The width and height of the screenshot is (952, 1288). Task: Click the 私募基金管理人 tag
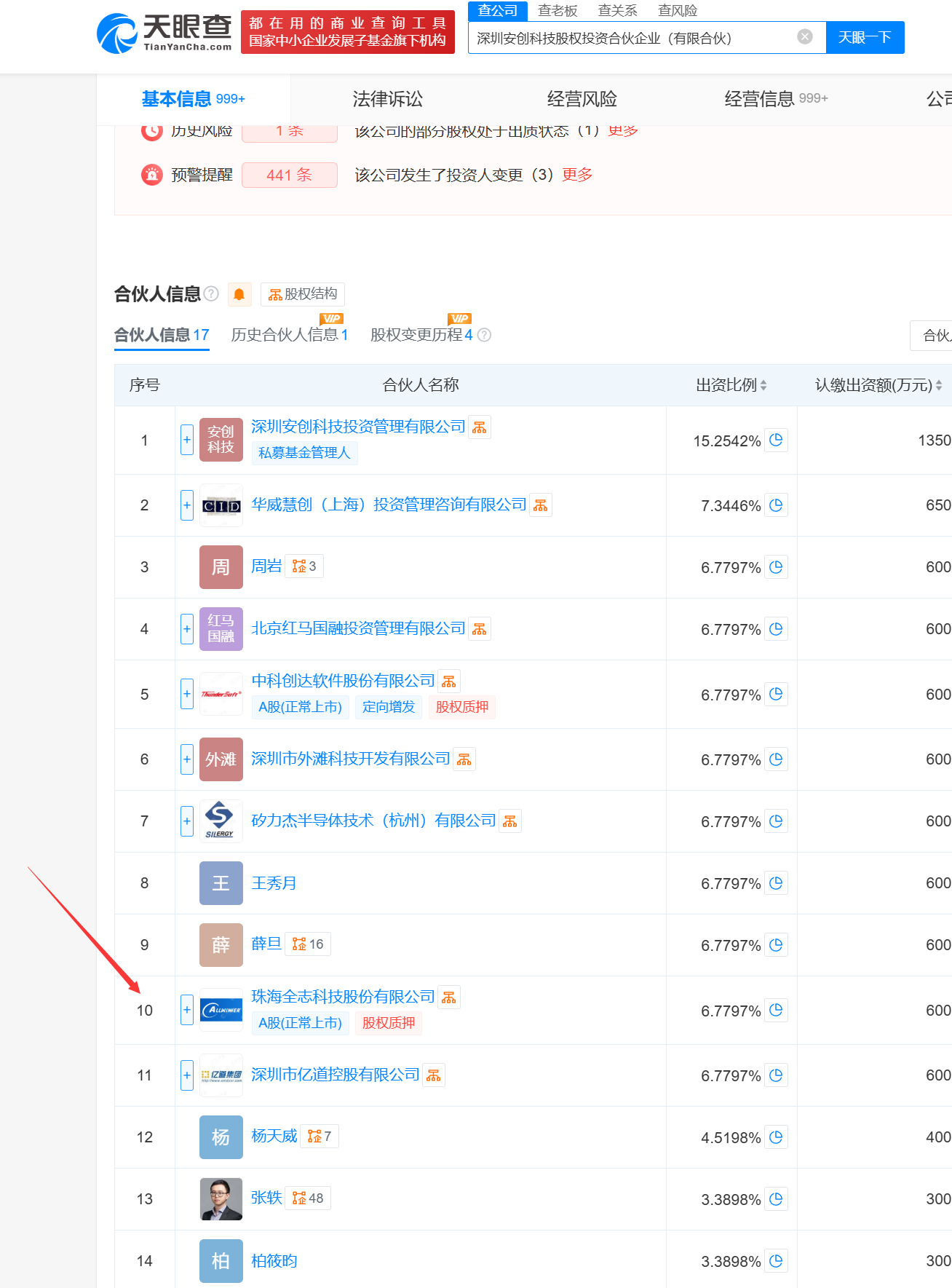pyautogui.click(x=304, y=453)
